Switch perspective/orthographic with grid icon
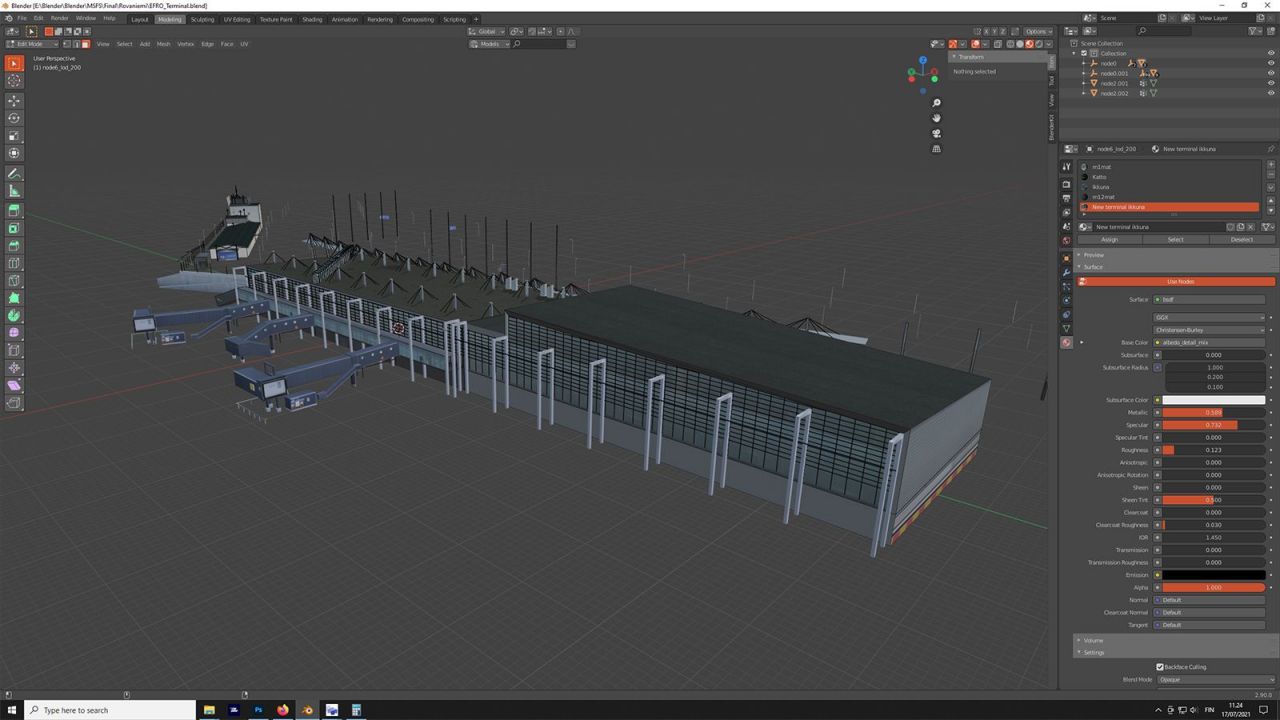The height and width of the screenshot is (720, 1280). pyautogui.click(x=936, y=149)
